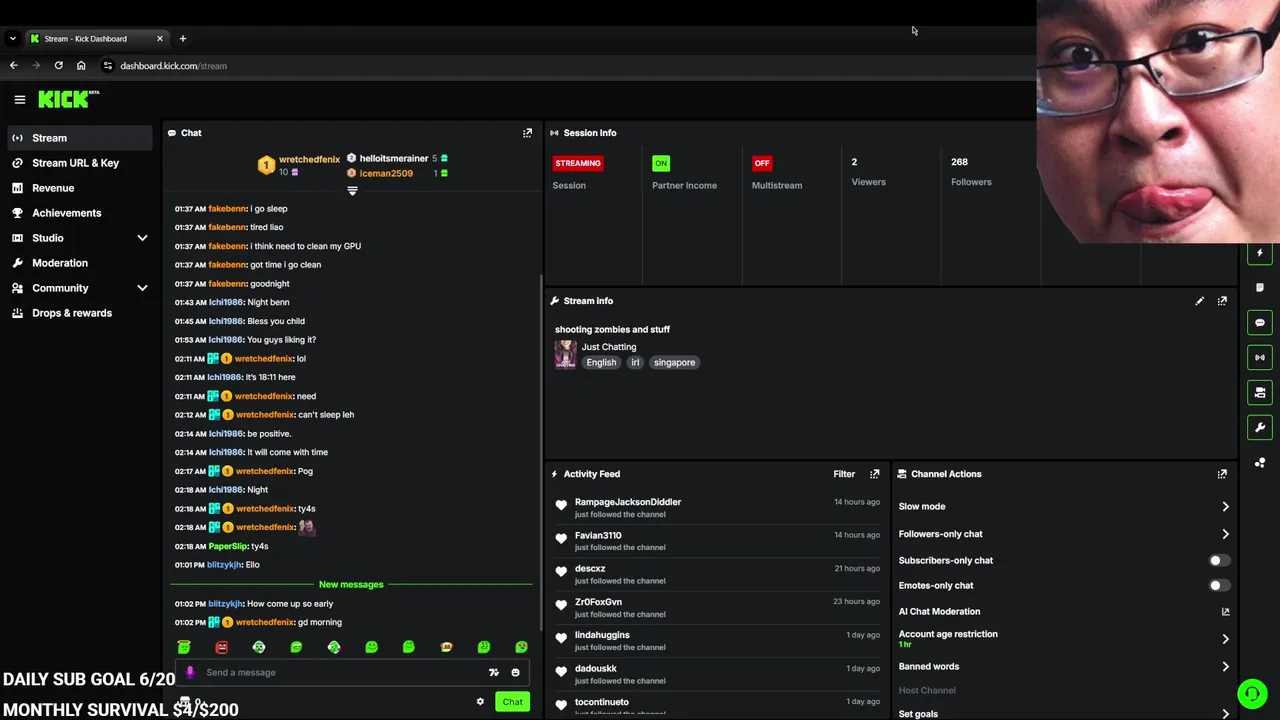
Task: Reload the dashboard page
Action: (58, 65)
